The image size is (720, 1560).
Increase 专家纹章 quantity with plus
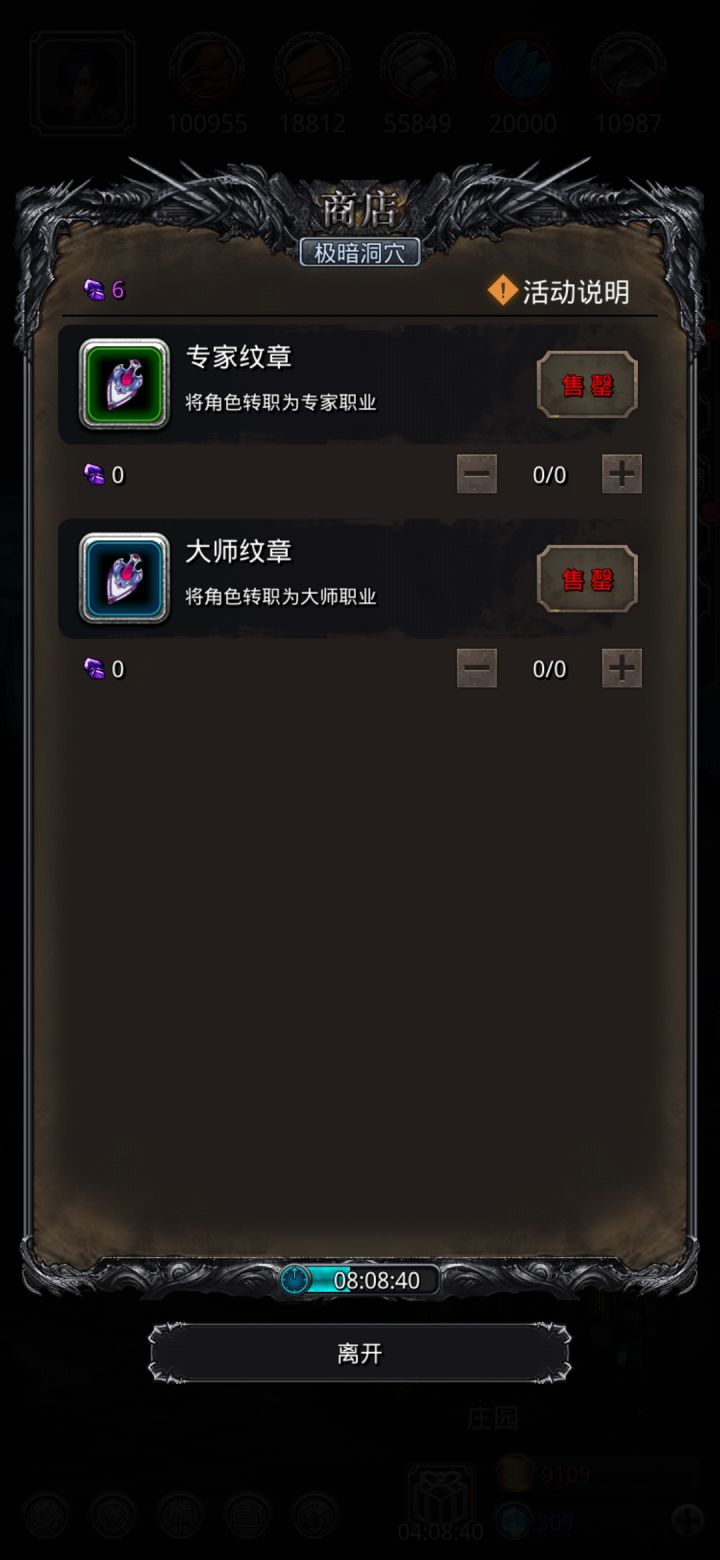(622, 474)
